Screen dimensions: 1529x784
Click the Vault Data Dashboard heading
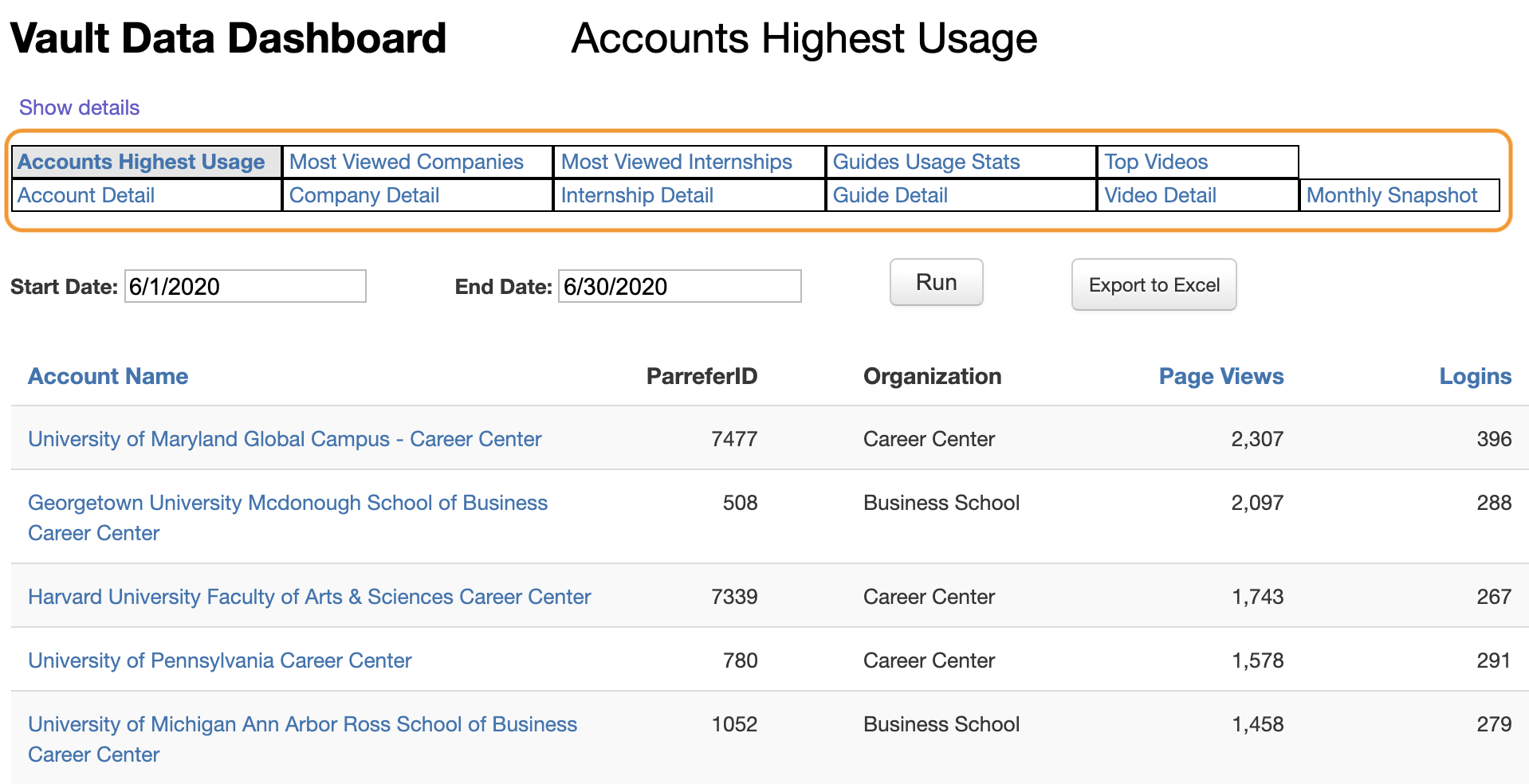click(x=228, y=38)
